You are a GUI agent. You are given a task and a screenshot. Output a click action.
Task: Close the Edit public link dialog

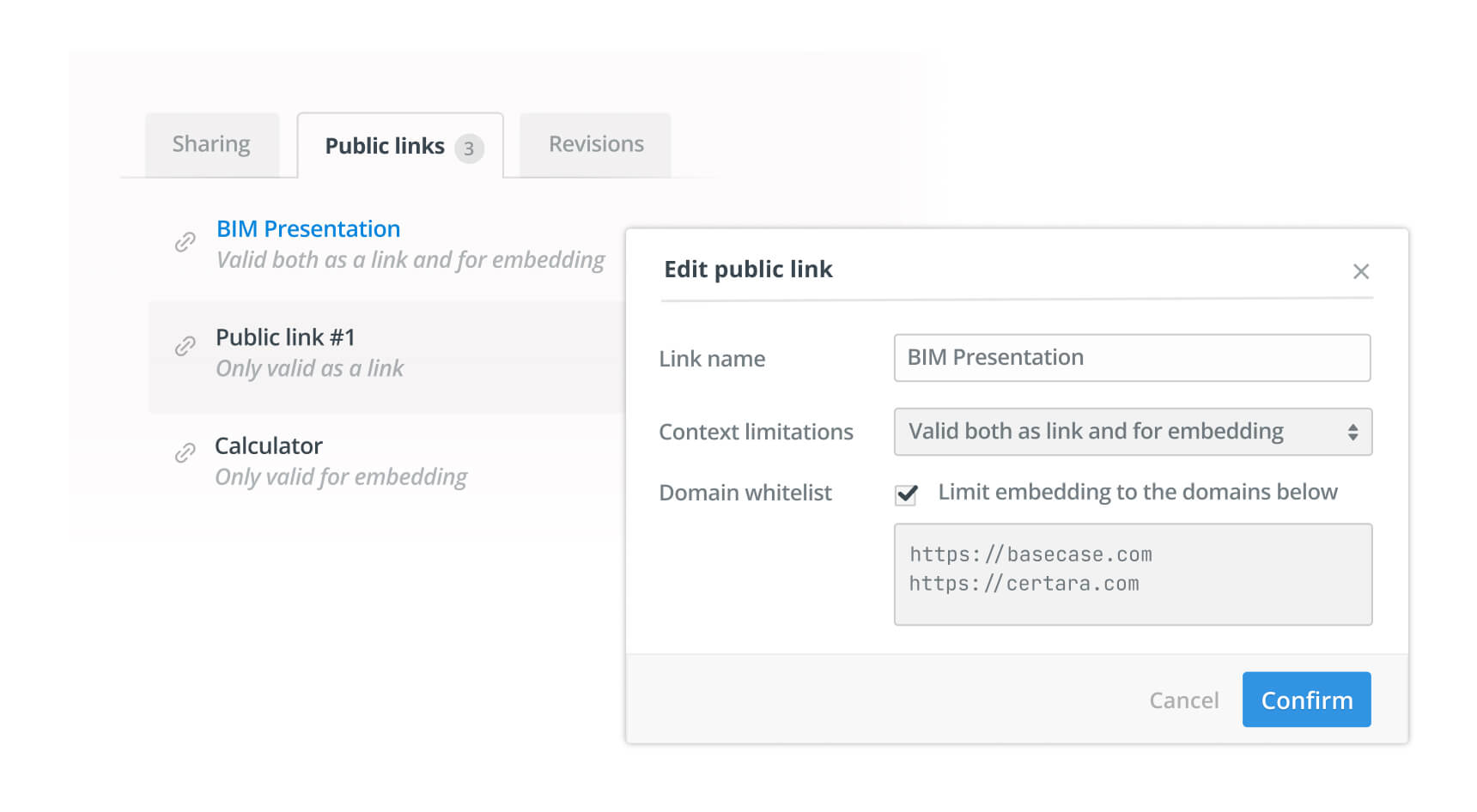[x=1361, y=271]
